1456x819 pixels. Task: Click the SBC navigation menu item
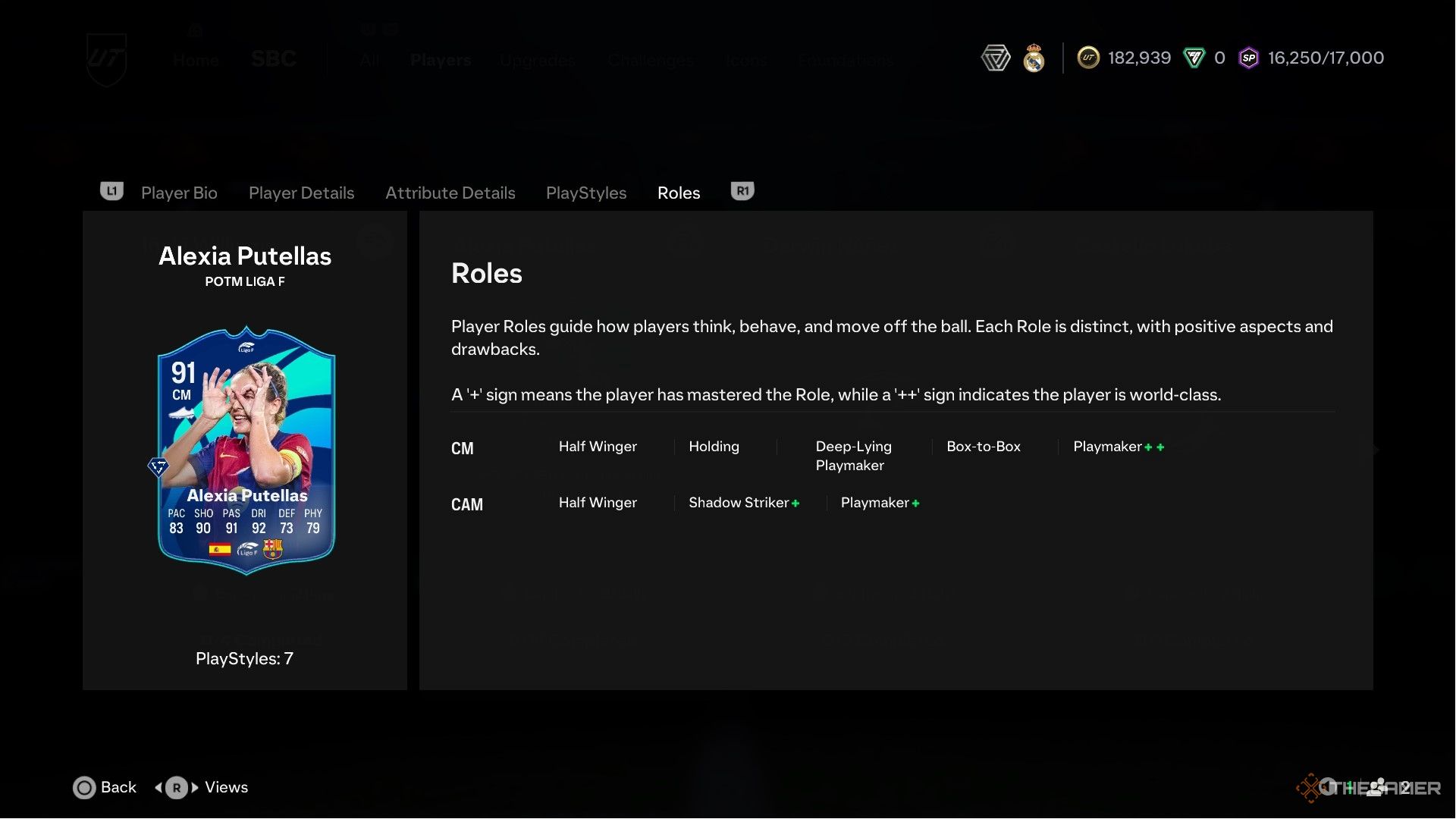coord(272,58)
